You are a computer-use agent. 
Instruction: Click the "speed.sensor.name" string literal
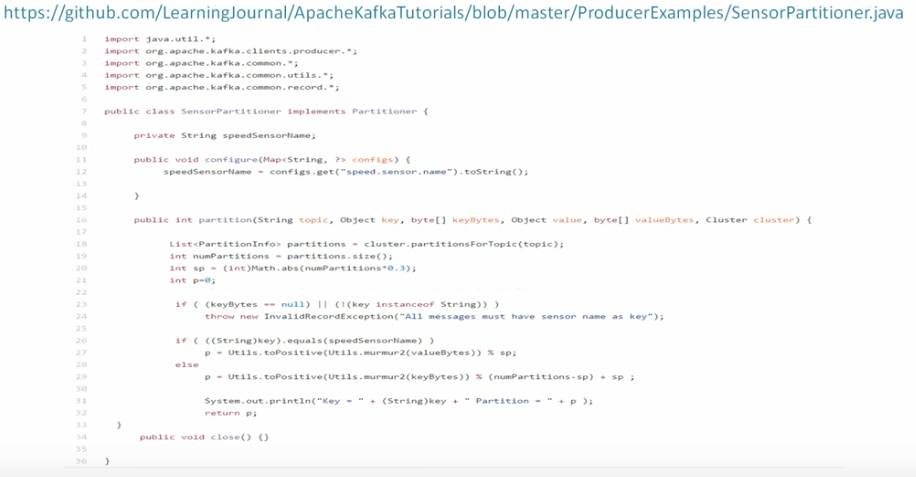(396, 172)
